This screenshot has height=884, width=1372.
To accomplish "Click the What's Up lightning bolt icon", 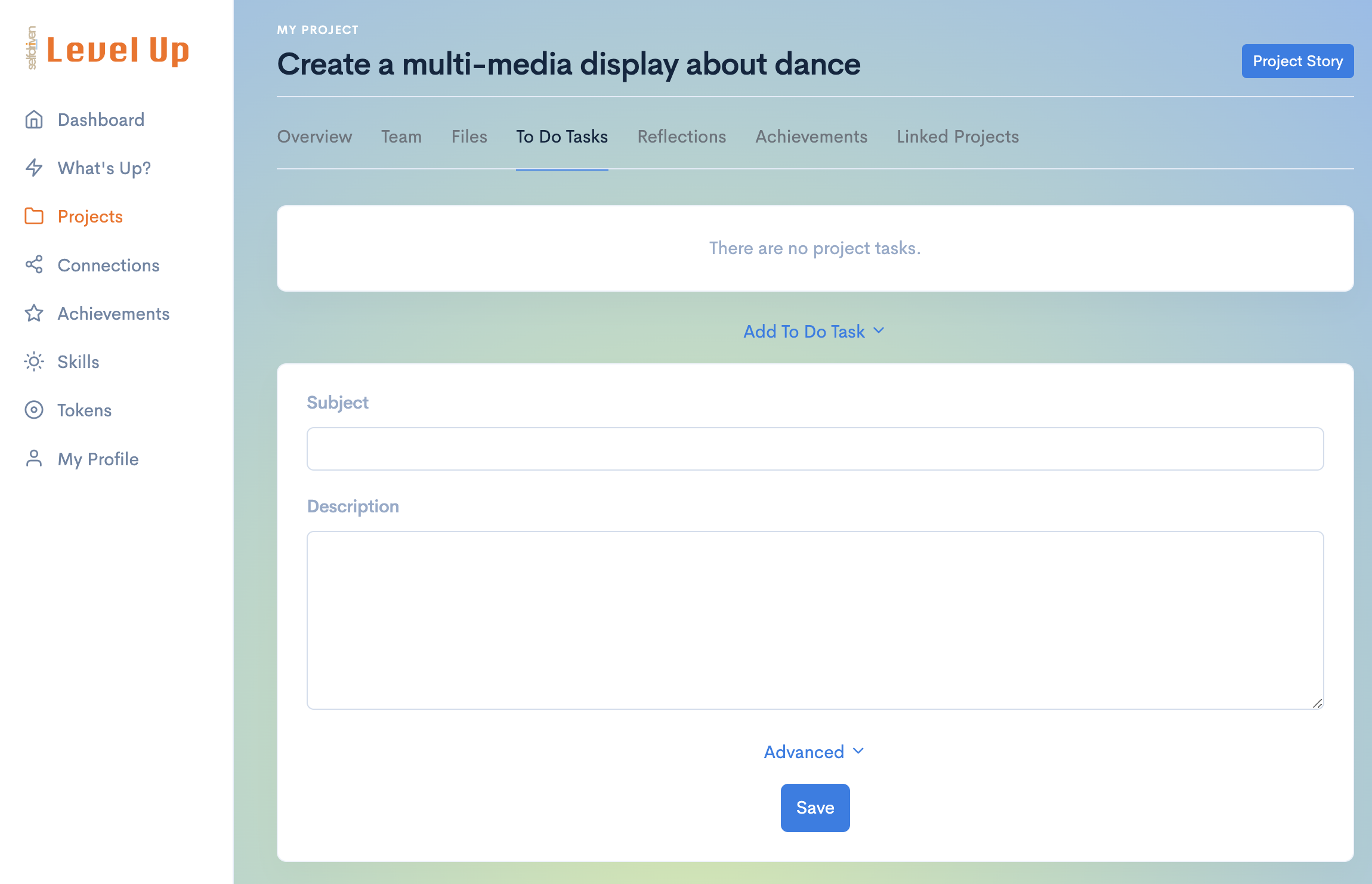I will click(34, 168).
